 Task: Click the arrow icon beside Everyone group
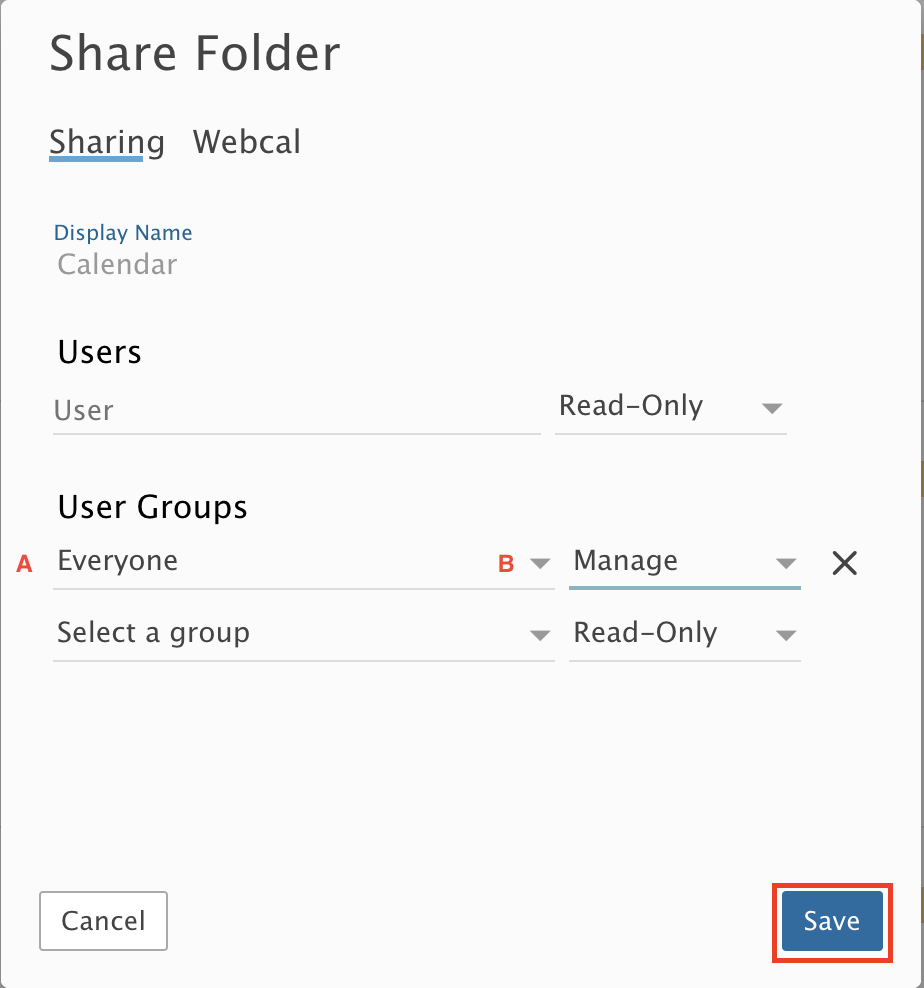tap(540, 563)
